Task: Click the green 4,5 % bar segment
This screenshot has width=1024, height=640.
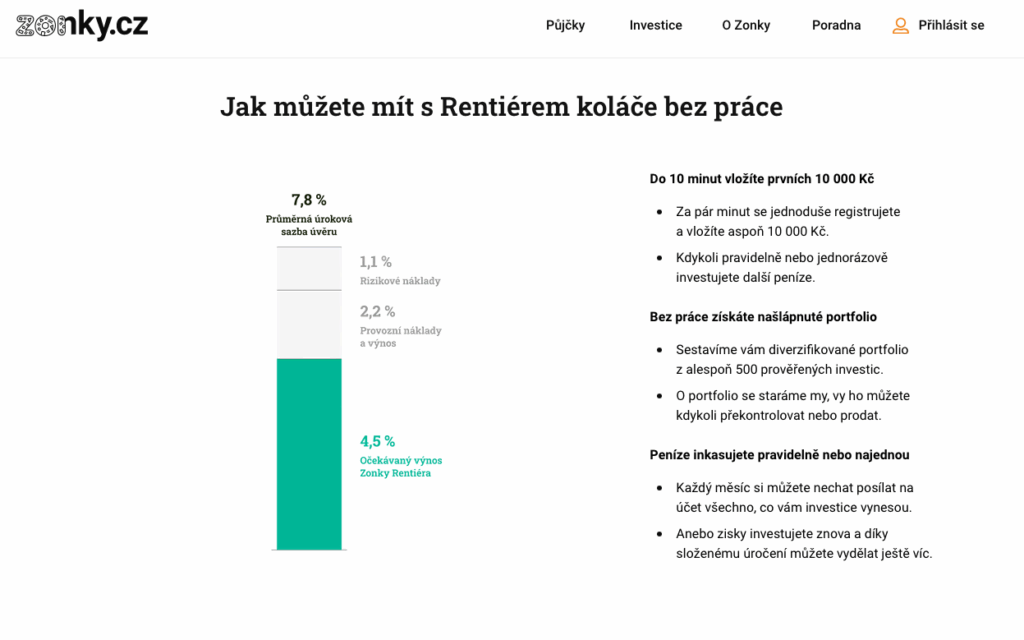Action: [x=309, y=454]
